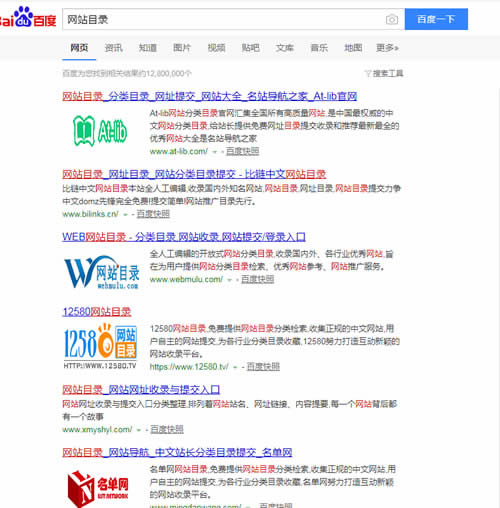500x508 pixels.
Task: Click the funnel icon beside 搜索工具
Action: (368, 73)
